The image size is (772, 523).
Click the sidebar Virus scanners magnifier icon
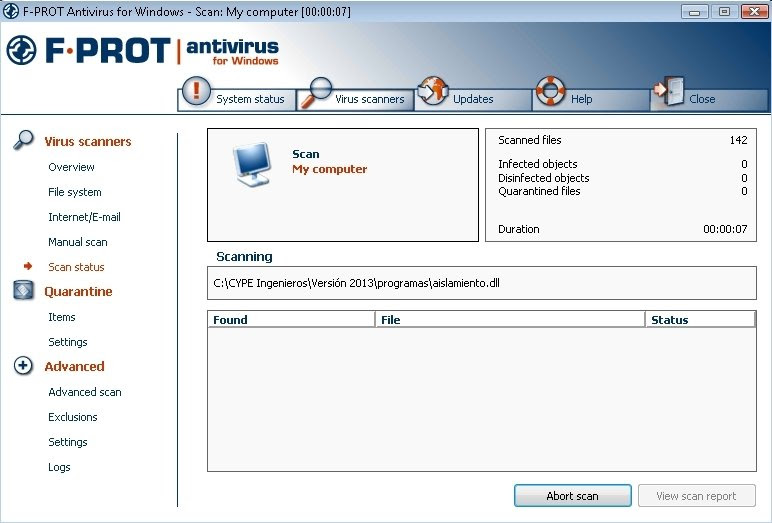23,140
